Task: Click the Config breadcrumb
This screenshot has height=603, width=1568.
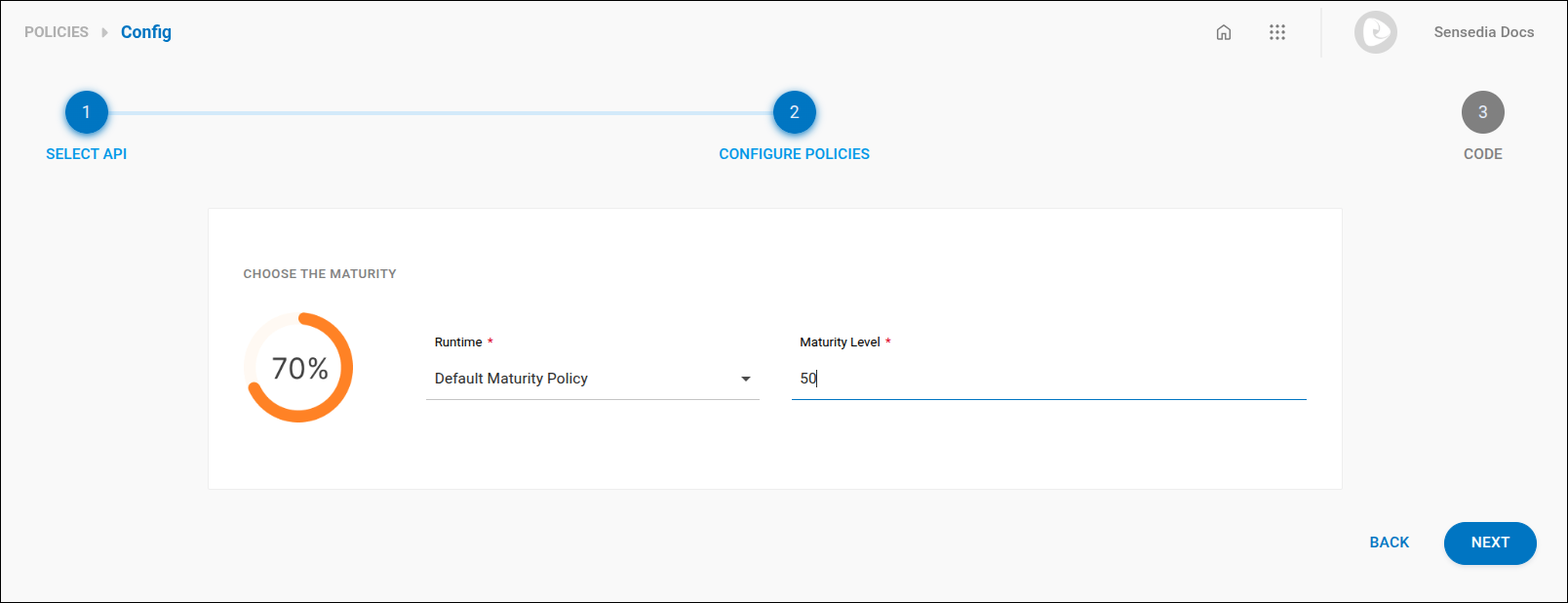Action: click(x=146, y=32)
